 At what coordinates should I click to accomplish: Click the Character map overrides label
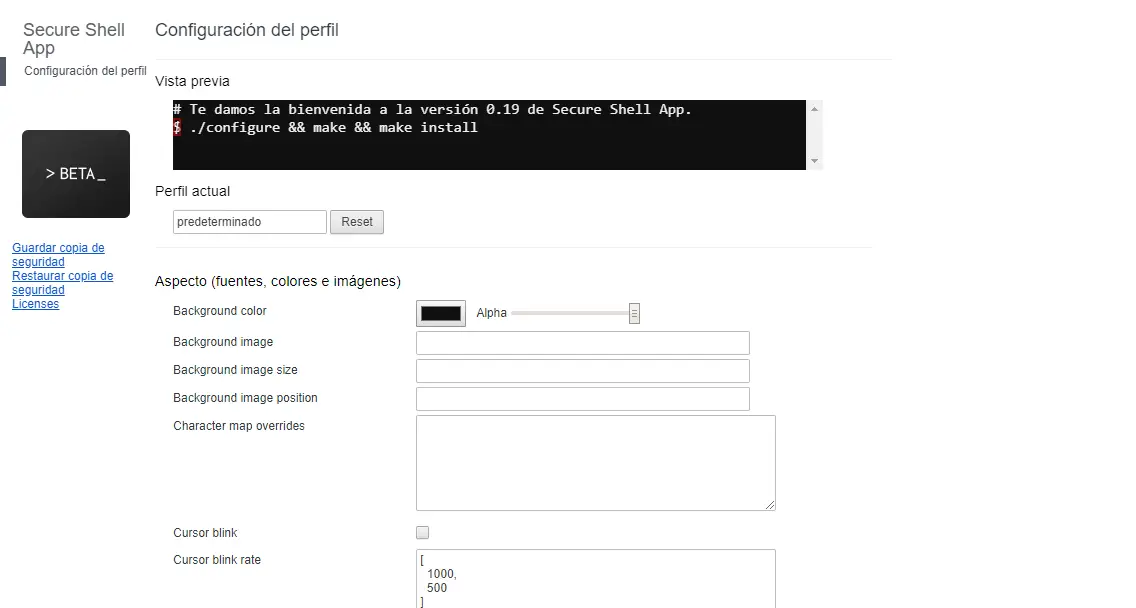[x=238, y=426]
